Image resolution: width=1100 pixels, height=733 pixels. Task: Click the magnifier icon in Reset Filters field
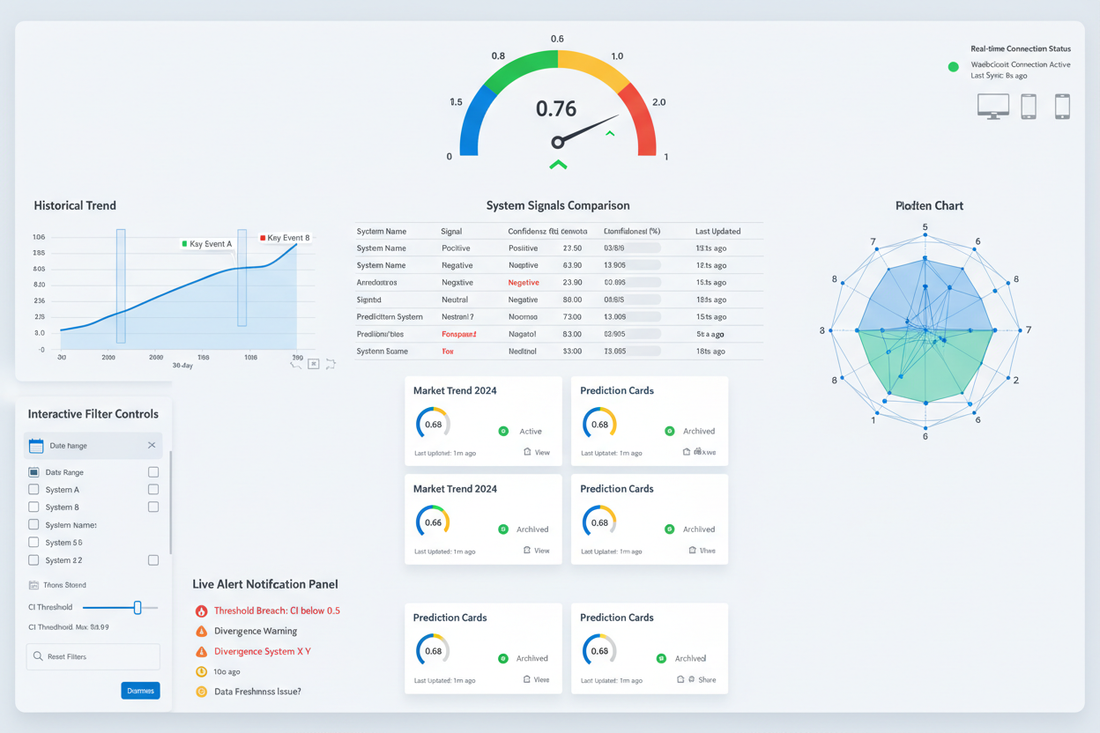38,657
